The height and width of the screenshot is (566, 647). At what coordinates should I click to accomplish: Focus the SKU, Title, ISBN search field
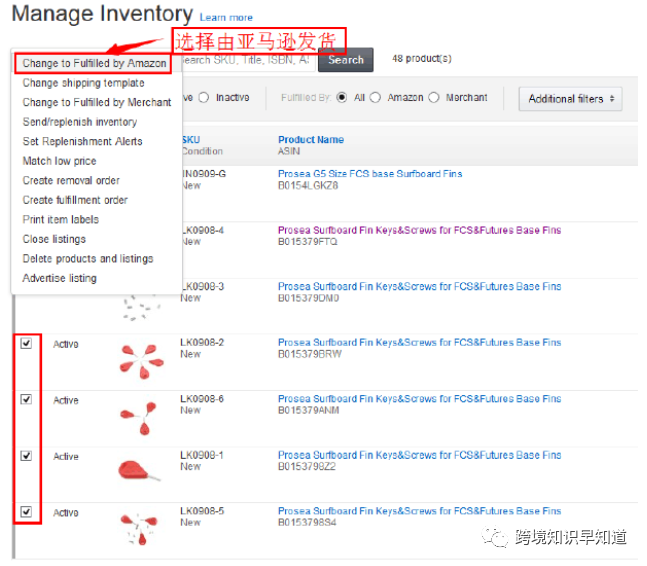coord(248,60)
